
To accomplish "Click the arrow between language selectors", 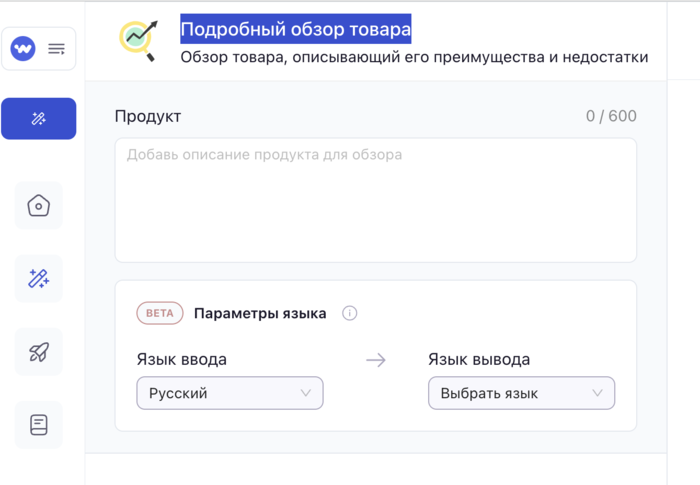I will pyautogui.click(x=375, y=360).
